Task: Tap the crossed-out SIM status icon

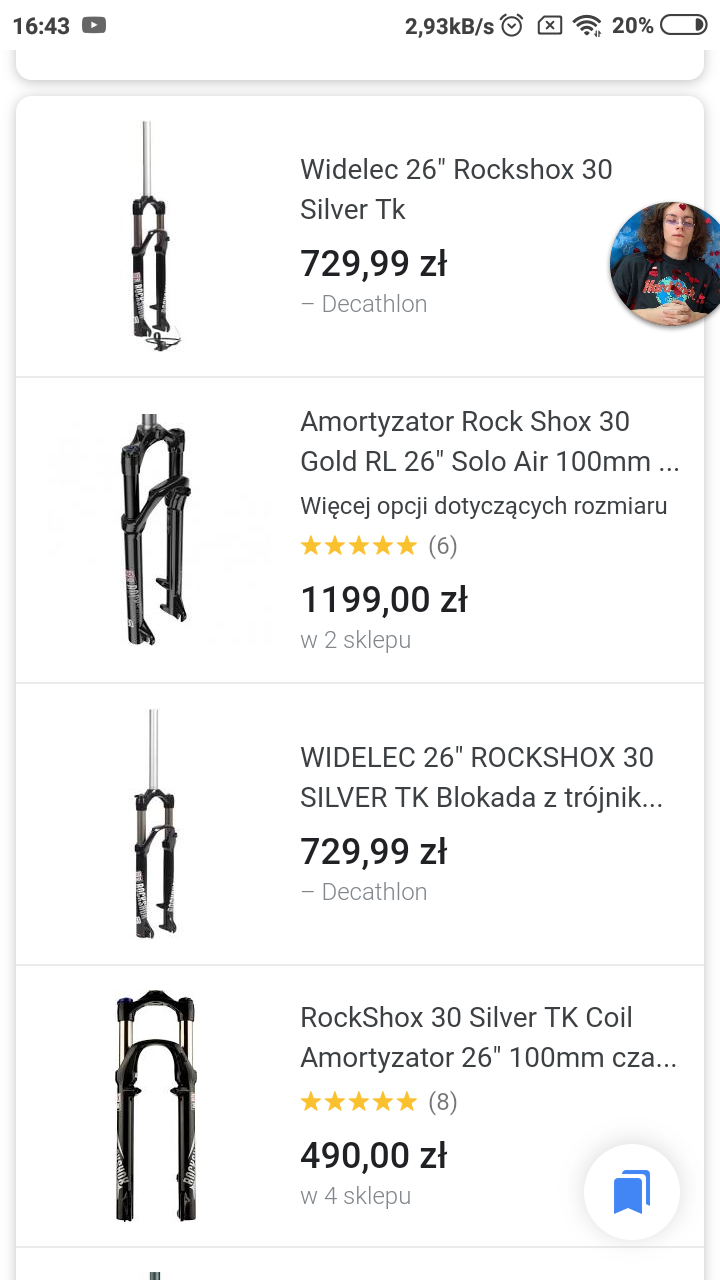Action: coord(550,26)
